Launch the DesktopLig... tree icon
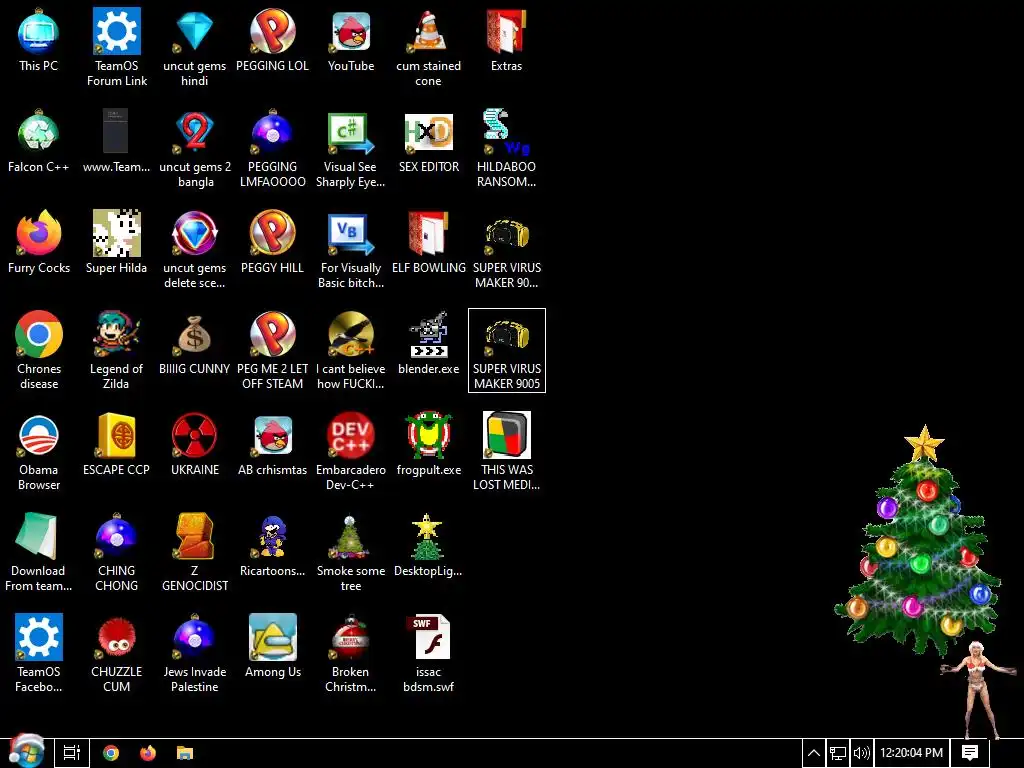Viewport: 1024px width, 768px height. pyautogui.click(x=428, y=545)
